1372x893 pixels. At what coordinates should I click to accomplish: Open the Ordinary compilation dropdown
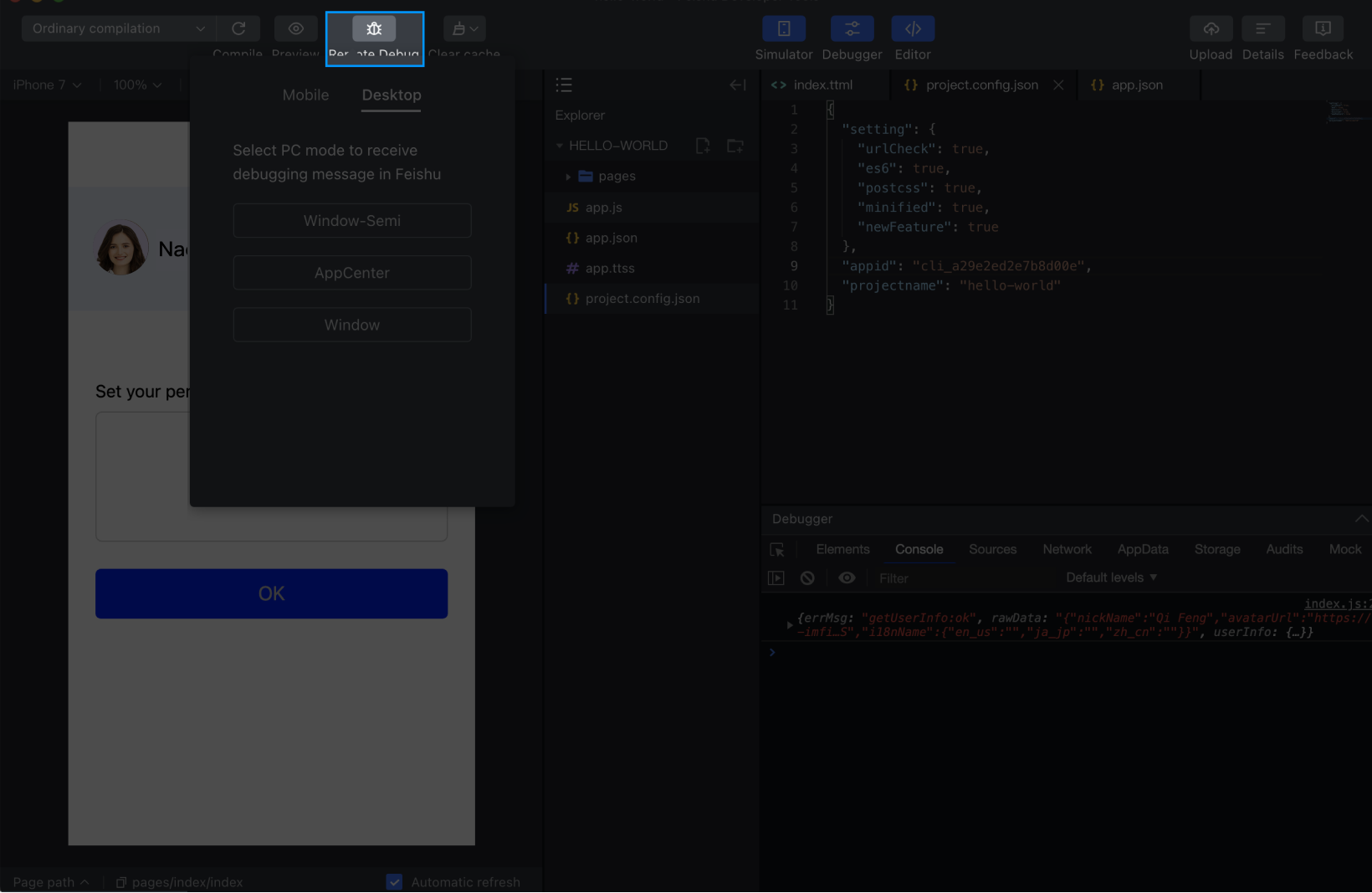118,28
